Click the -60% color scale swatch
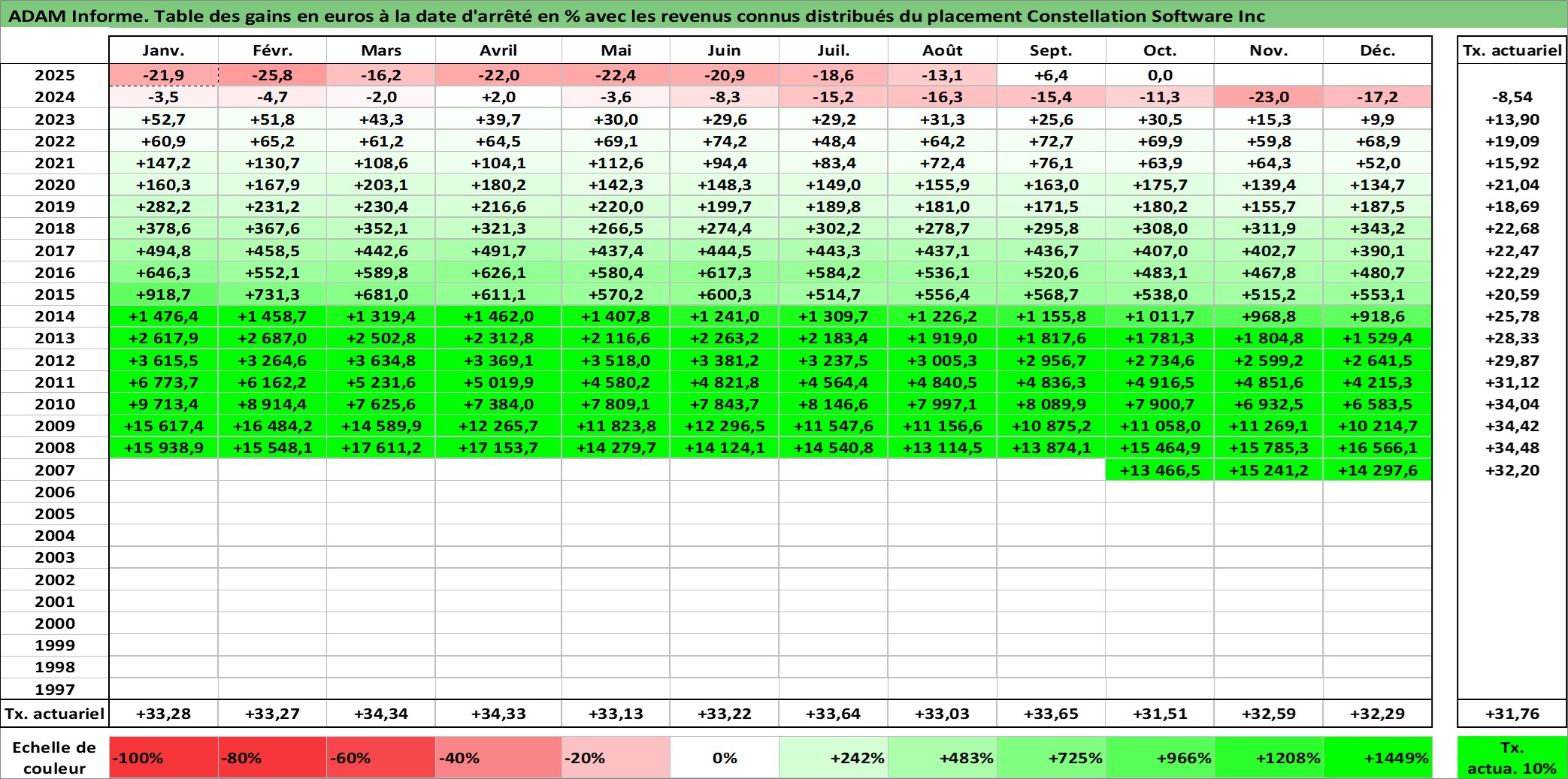The width and height of the screenshot is (1568, 779). pos(381,757)
